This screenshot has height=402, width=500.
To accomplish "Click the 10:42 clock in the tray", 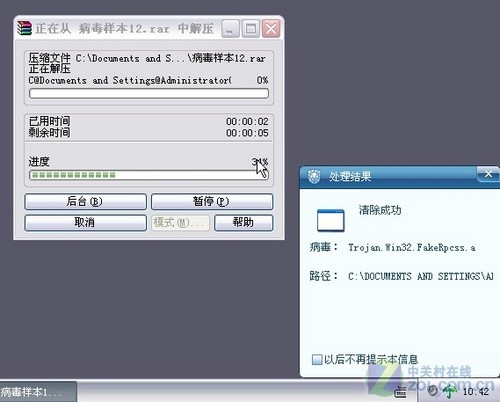I will point(476,392).
